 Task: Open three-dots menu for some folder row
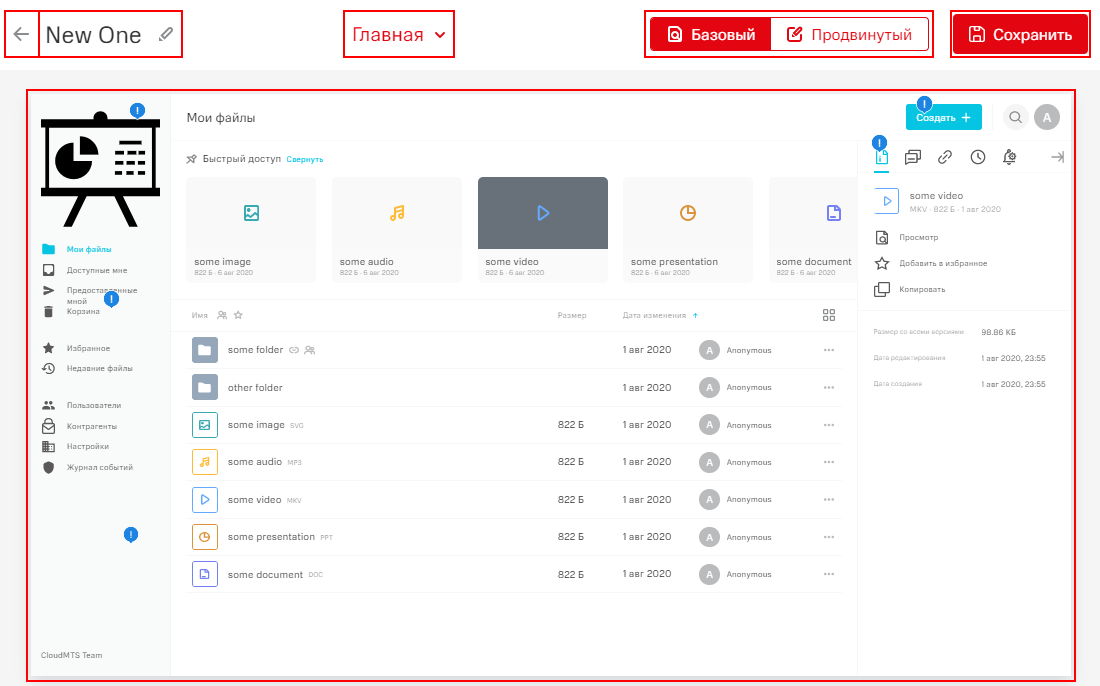tap(828, 350)
